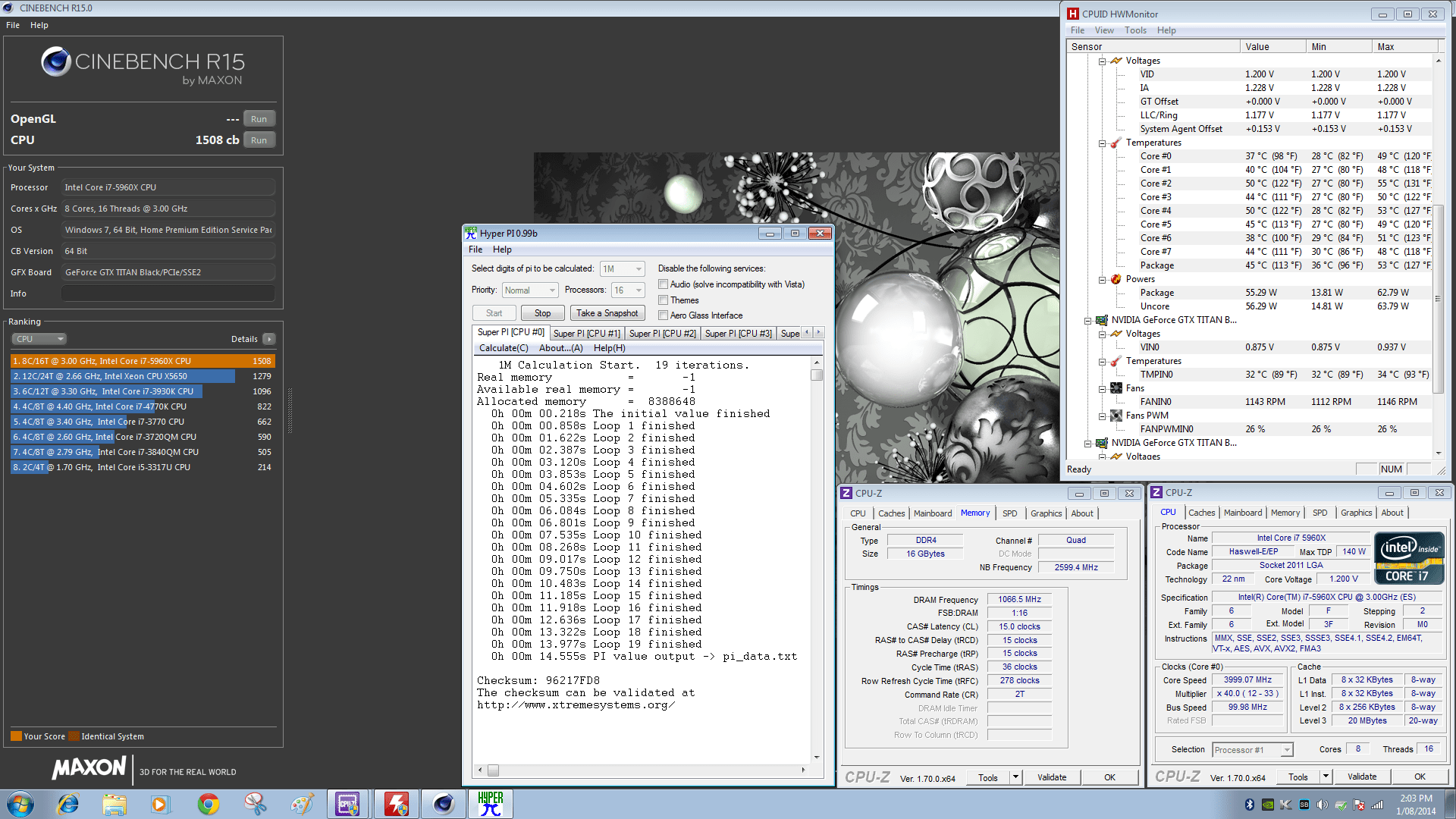Run the CPU benchmark in Cinebench

(259, 140)
